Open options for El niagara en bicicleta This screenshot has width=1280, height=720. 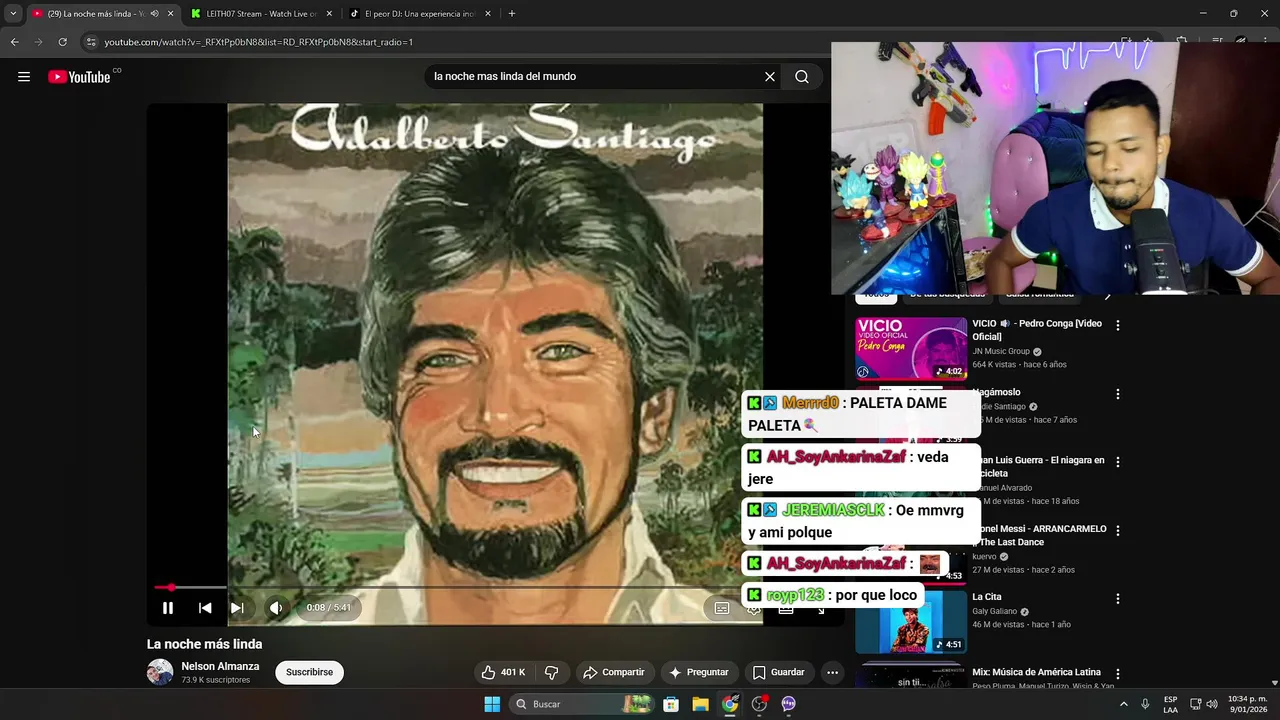pyautogui.click(x=1118, y=462)
